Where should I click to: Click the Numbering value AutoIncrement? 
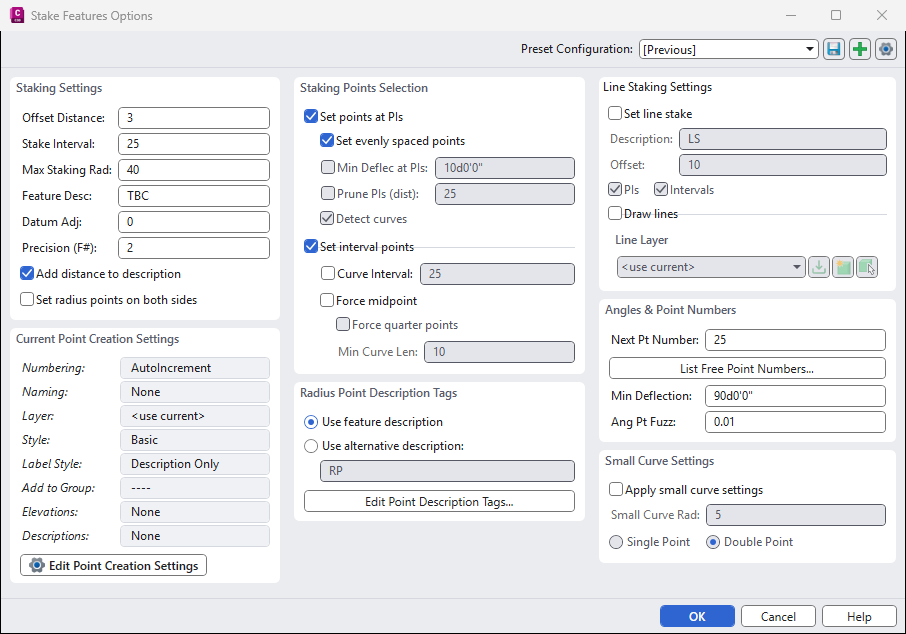click(195, 368)
